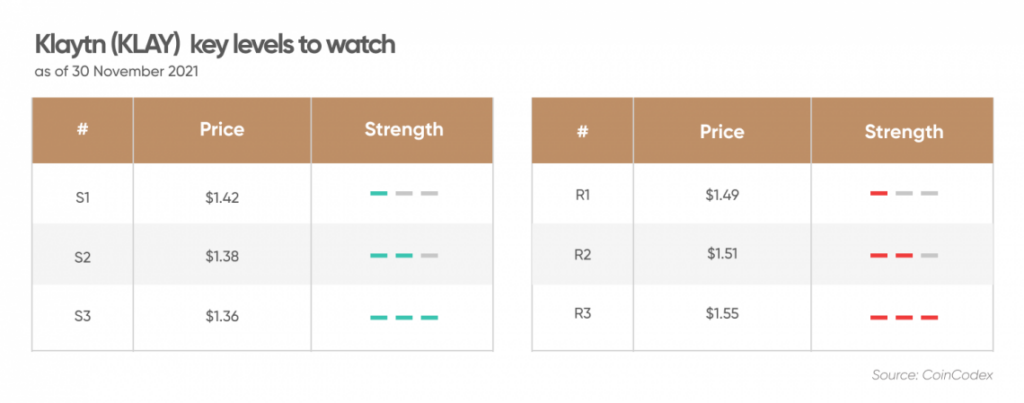Click the S1 row label
This screenshot has width=1024, height=403.
(83, 194)
